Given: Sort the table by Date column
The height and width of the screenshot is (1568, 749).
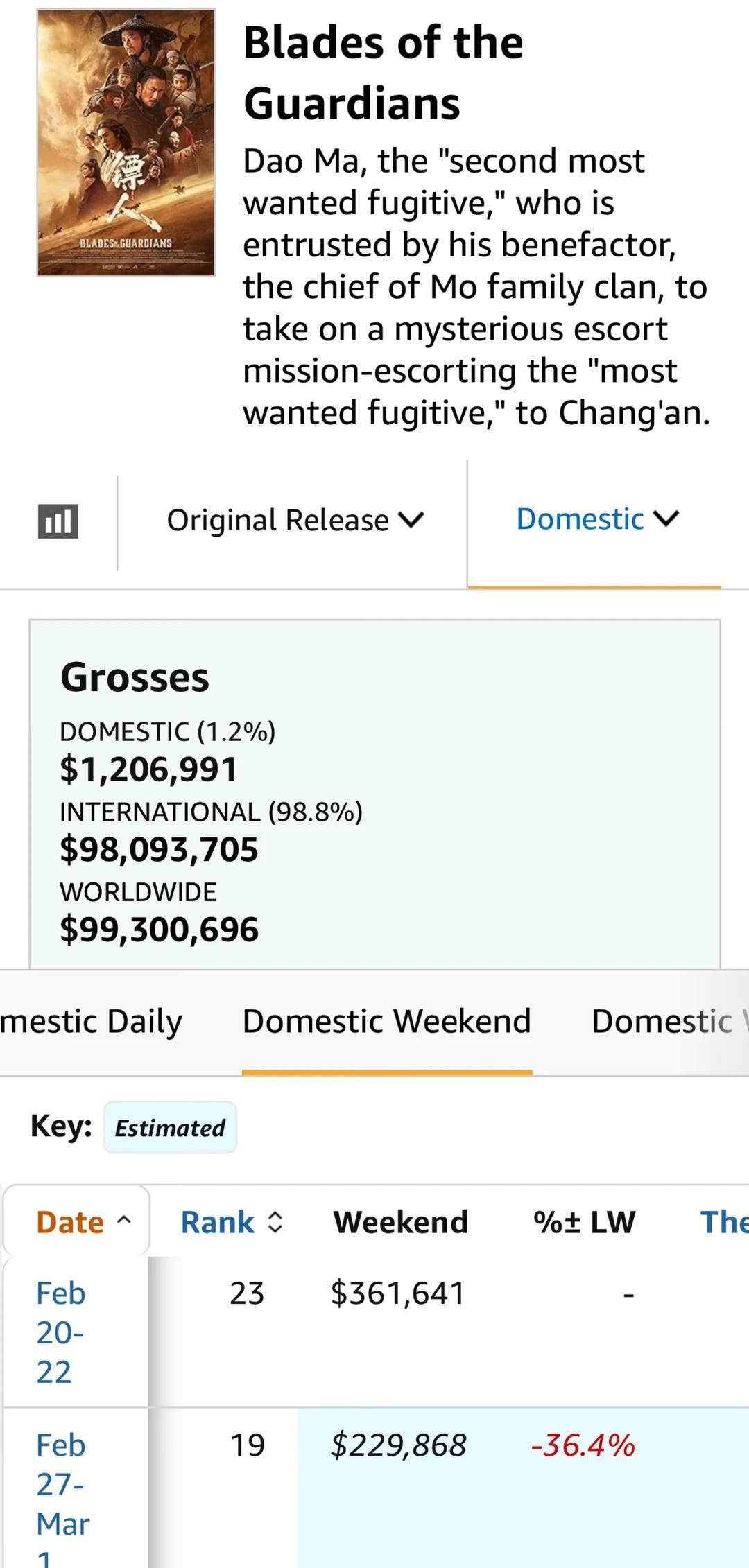Looking at the screenshot, I should [x=83, y=1222].
